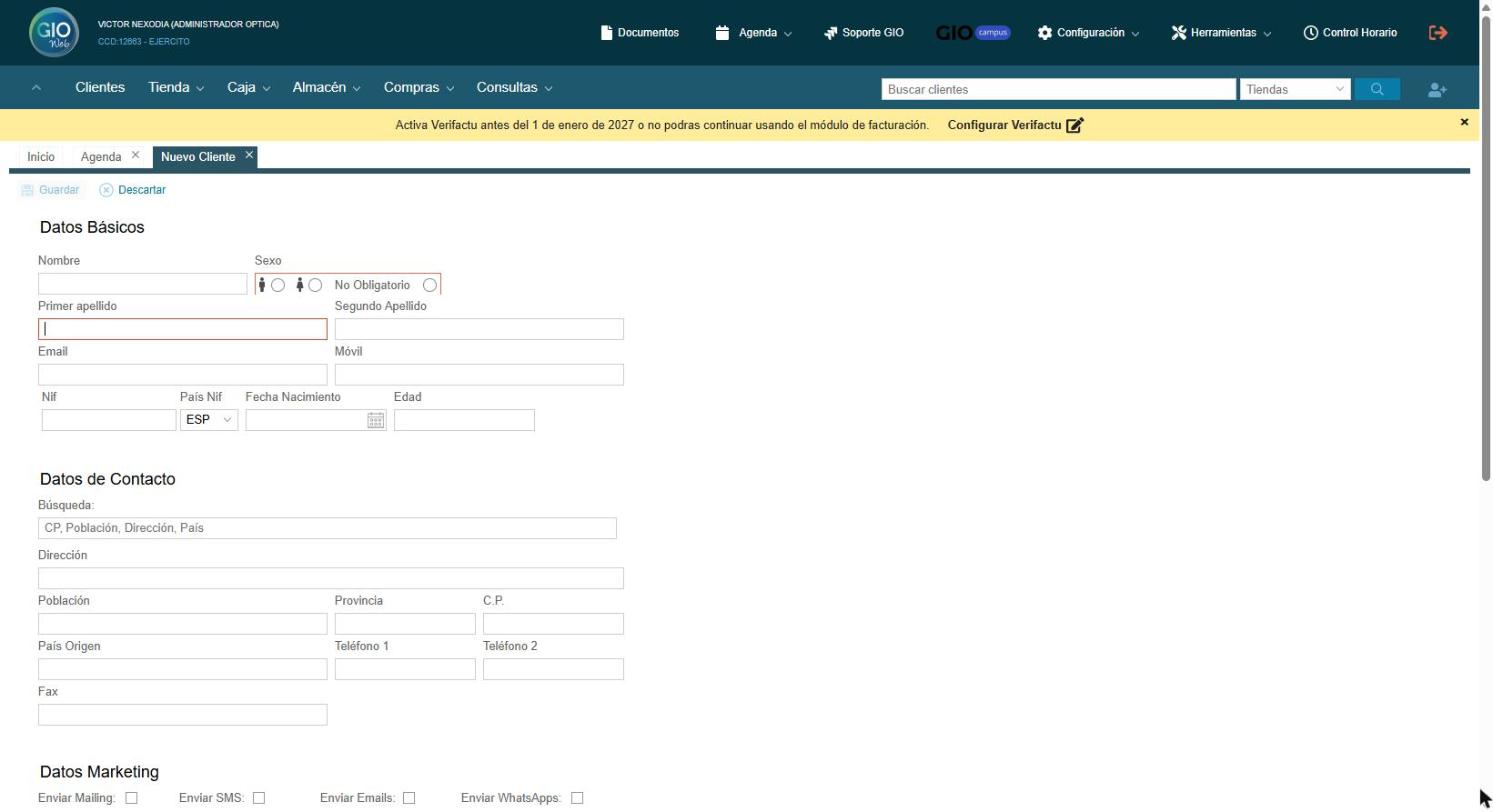Screen dimensions: 1493x812
Task: Open Control Horario clock
Action: click(1351, 33)
